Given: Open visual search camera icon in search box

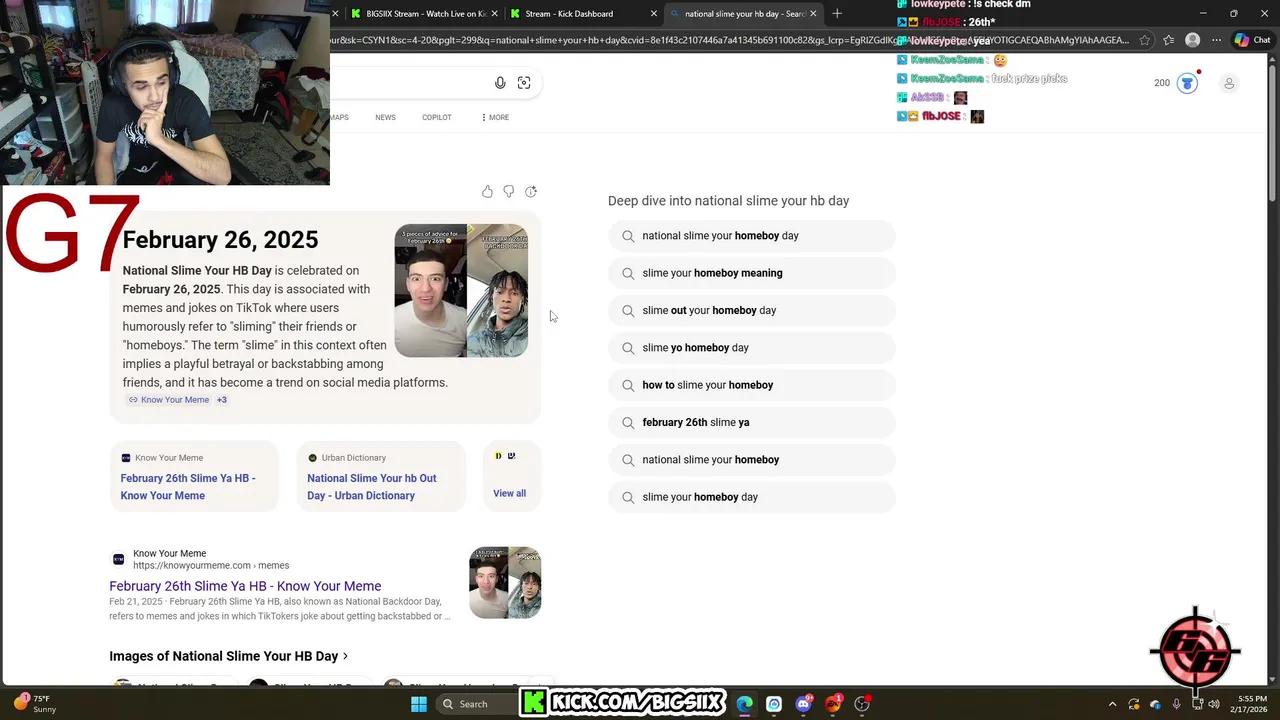Looking at the screenshot, I should tap(524, 83).
